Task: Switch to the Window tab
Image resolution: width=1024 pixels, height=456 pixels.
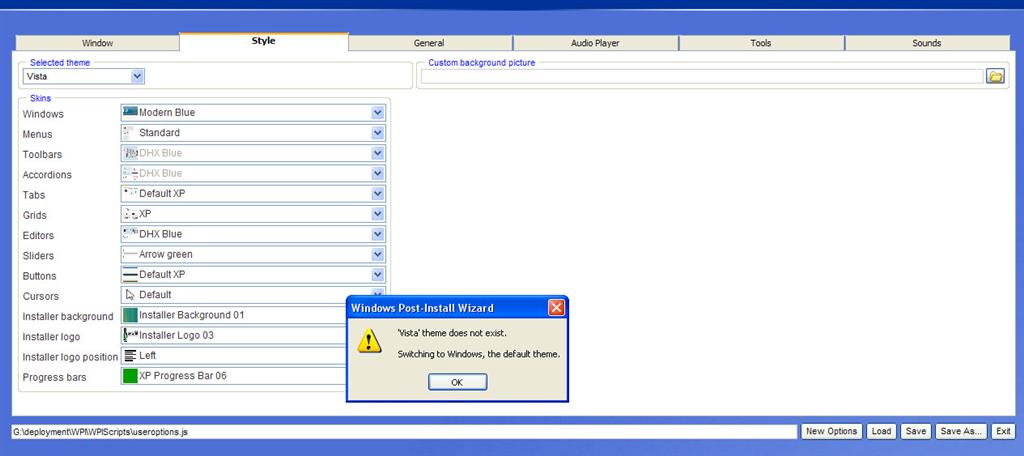Action: click(97, 43)
